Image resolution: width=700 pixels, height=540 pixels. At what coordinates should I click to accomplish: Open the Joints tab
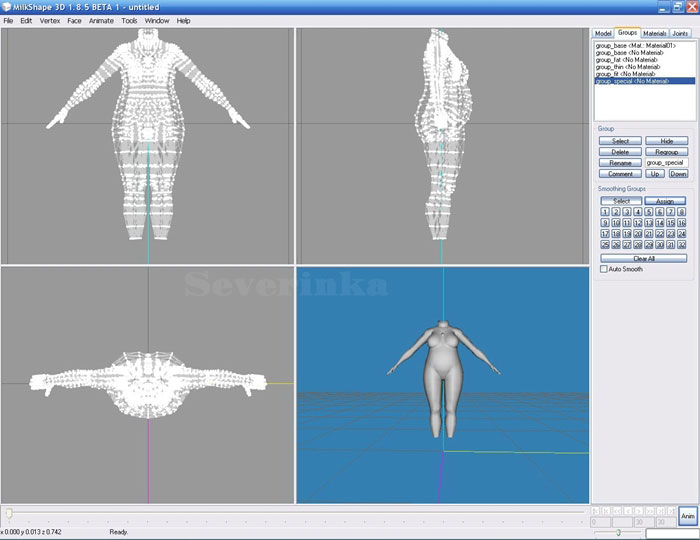[x=680, y=33]
